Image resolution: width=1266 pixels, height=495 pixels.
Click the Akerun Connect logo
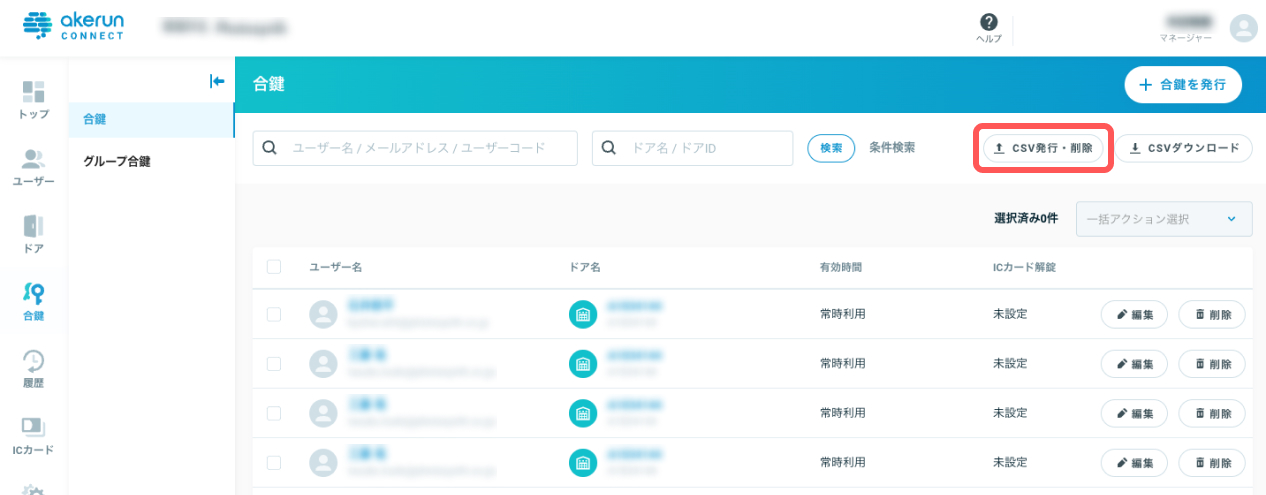point(73,27)
